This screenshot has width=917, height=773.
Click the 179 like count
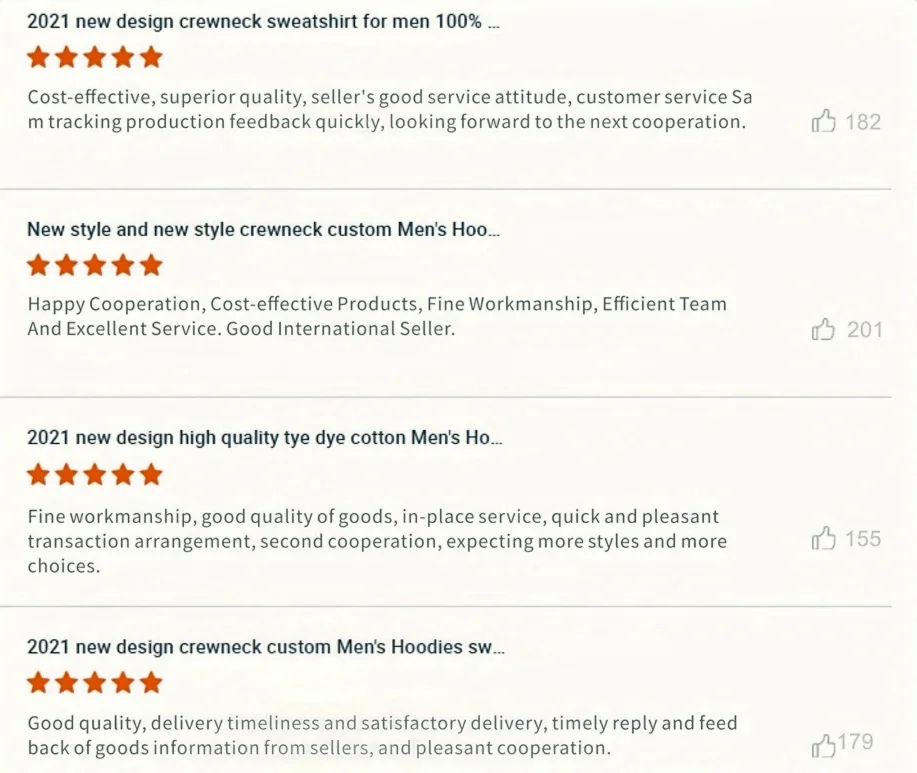point(856,741)
